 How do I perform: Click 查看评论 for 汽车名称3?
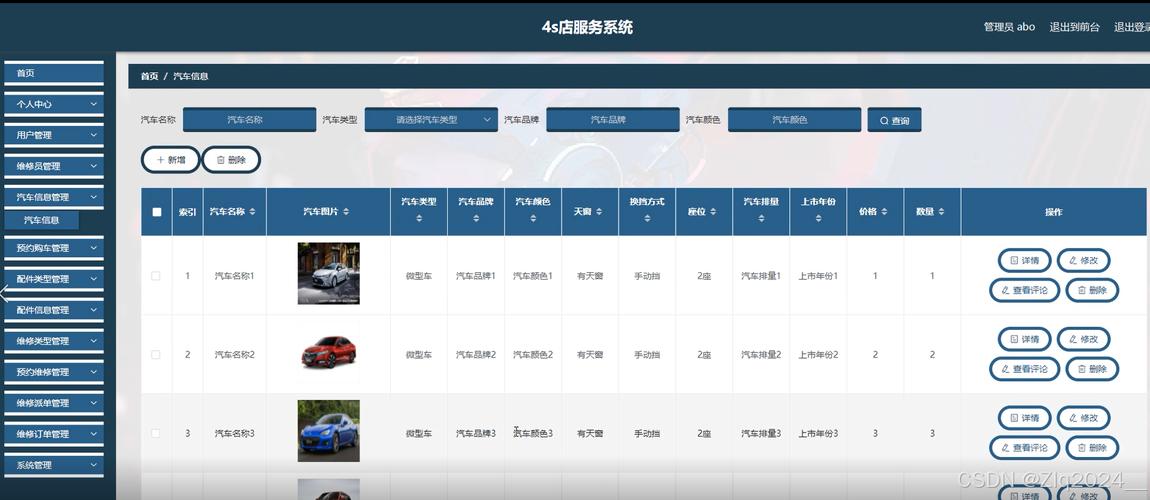(1025, 448)
